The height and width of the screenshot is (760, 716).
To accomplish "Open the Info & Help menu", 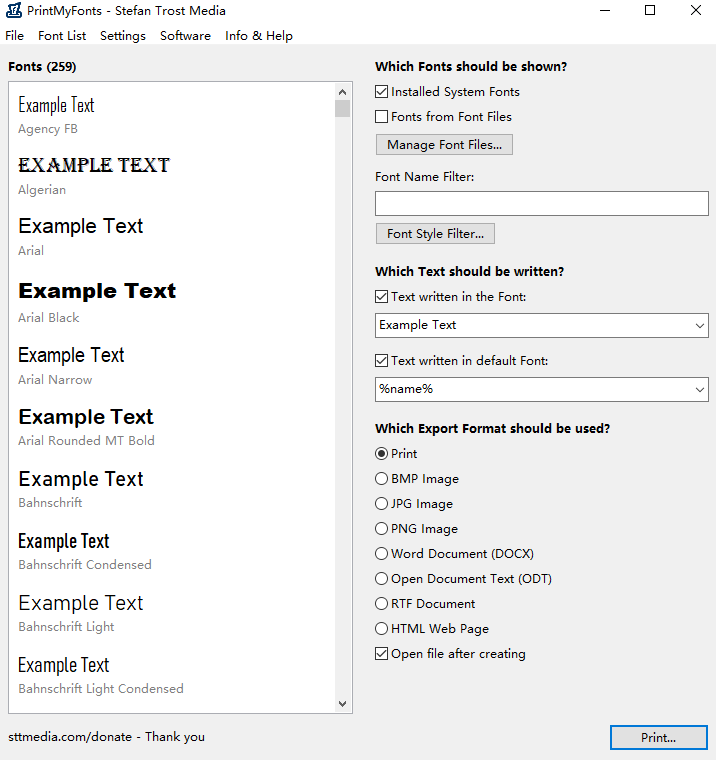I will point(258,36).
